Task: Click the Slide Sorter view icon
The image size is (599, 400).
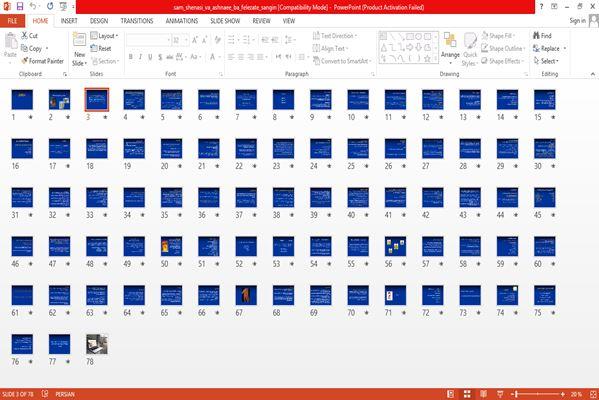Action: point(467,394)
